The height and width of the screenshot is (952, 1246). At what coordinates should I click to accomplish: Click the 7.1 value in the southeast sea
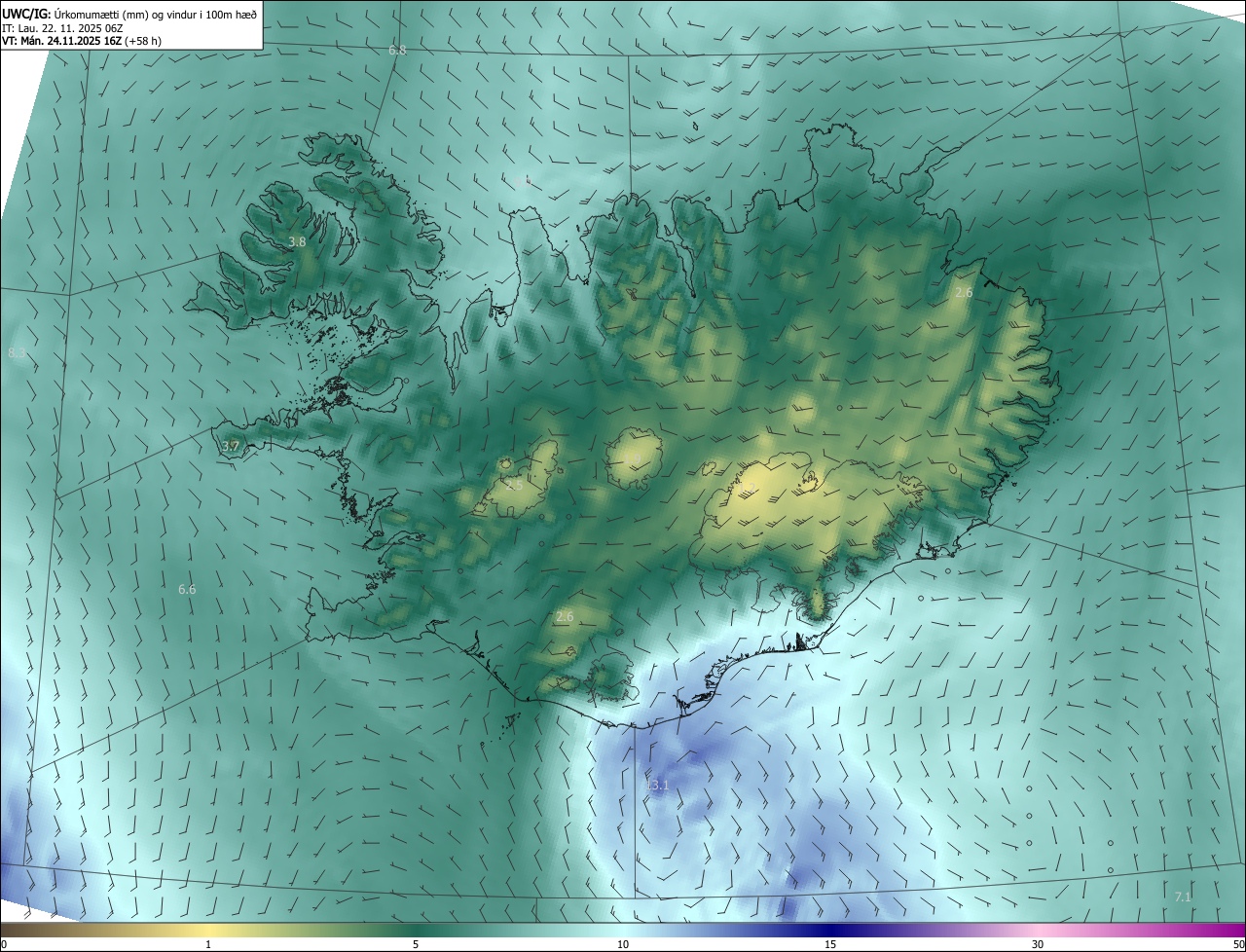[x=1183, y=897]
